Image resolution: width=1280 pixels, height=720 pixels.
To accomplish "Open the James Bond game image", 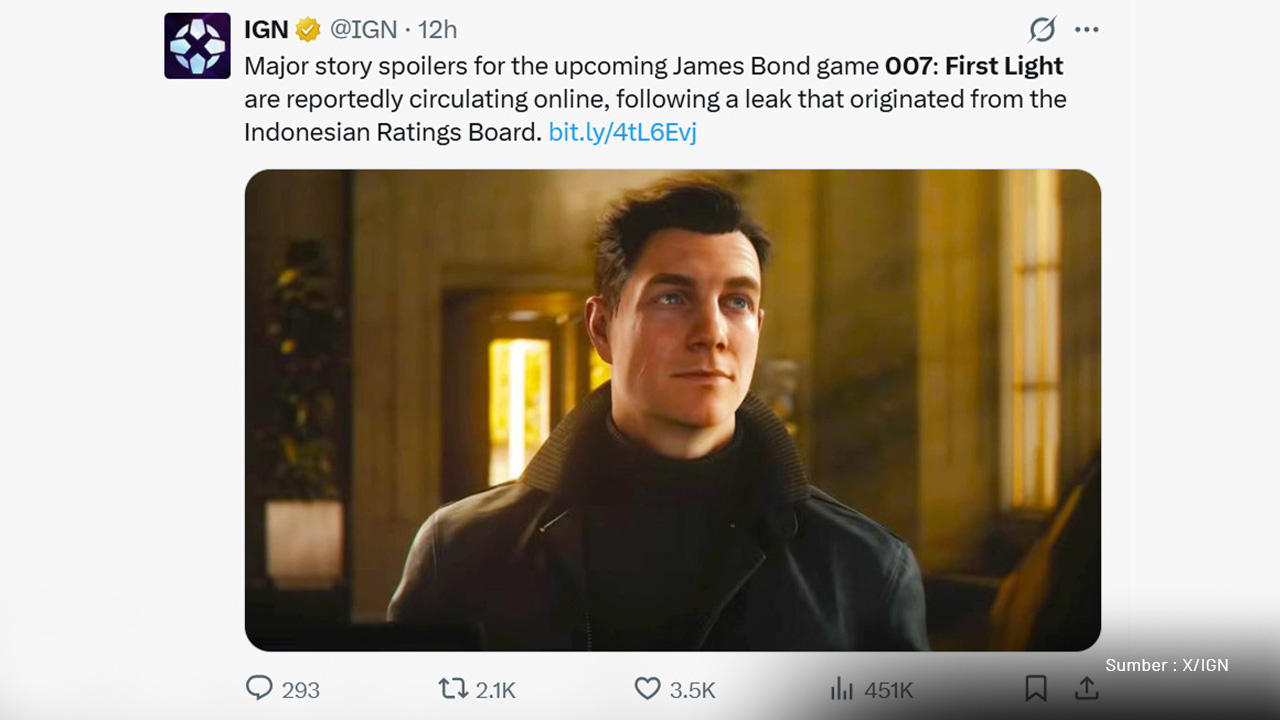I will click(x=672, y=410).
